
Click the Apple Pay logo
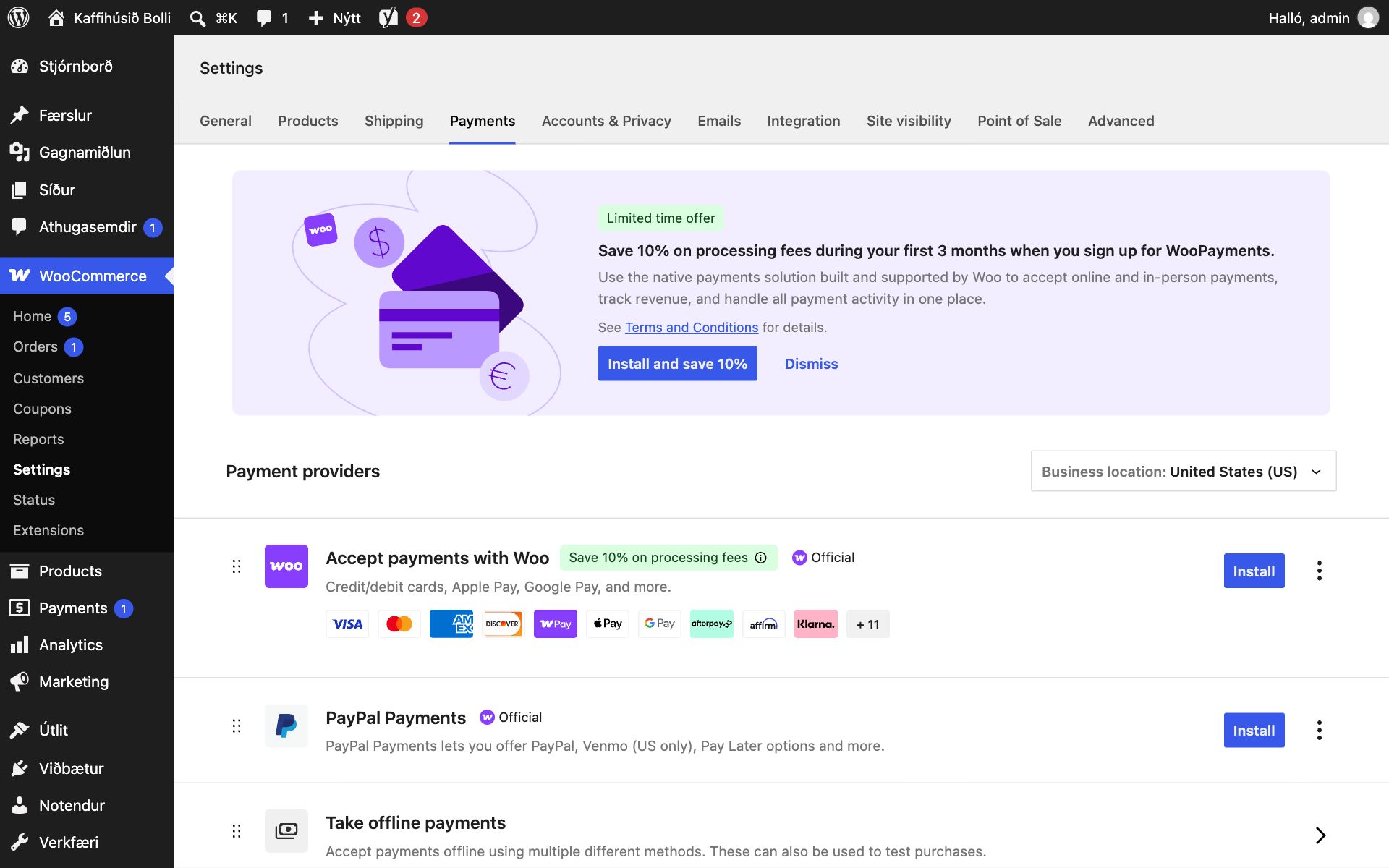tap(608, 624)
